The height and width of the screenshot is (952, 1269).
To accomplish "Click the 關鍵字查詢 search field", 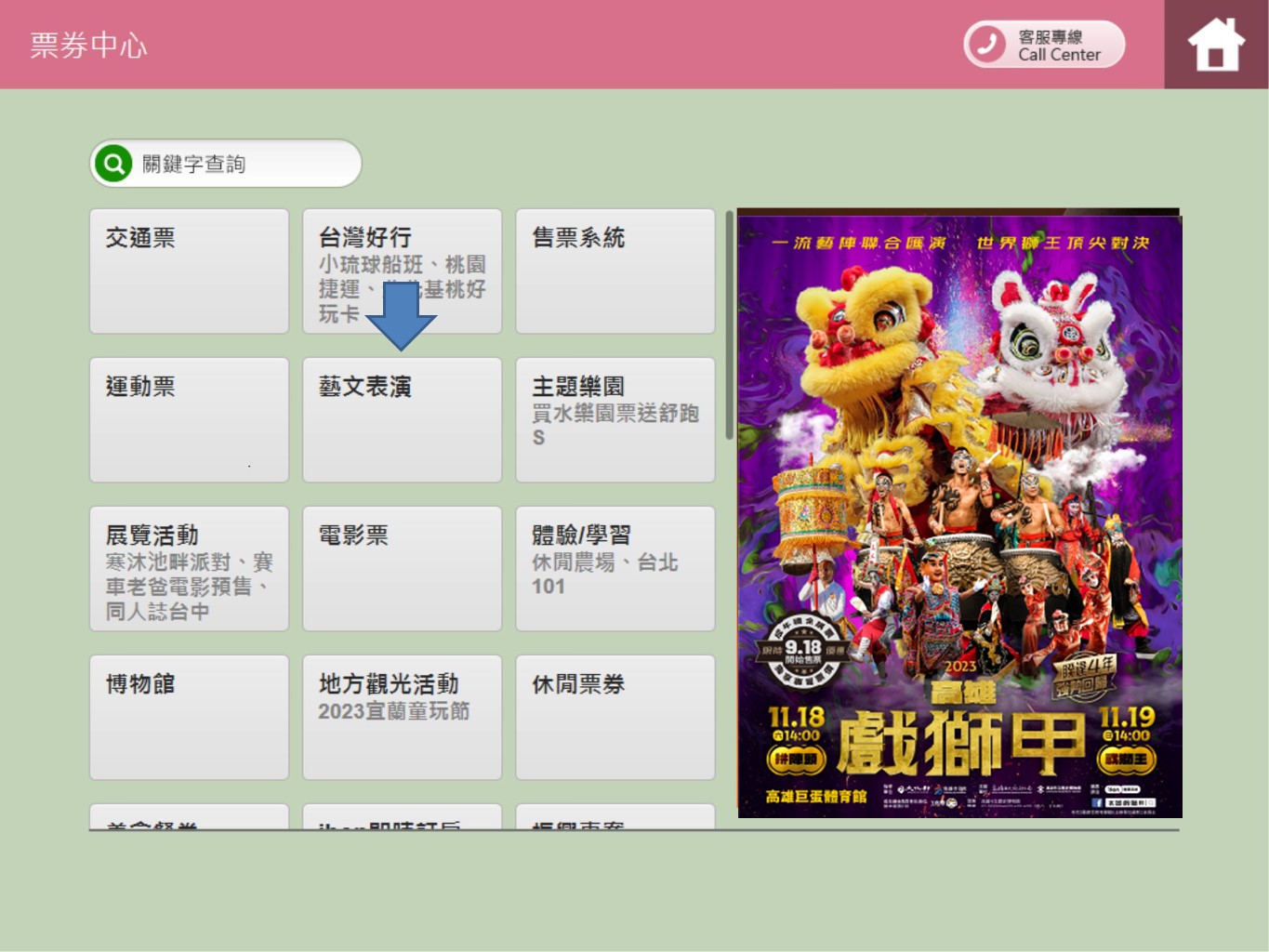I will tap(226, 164).
